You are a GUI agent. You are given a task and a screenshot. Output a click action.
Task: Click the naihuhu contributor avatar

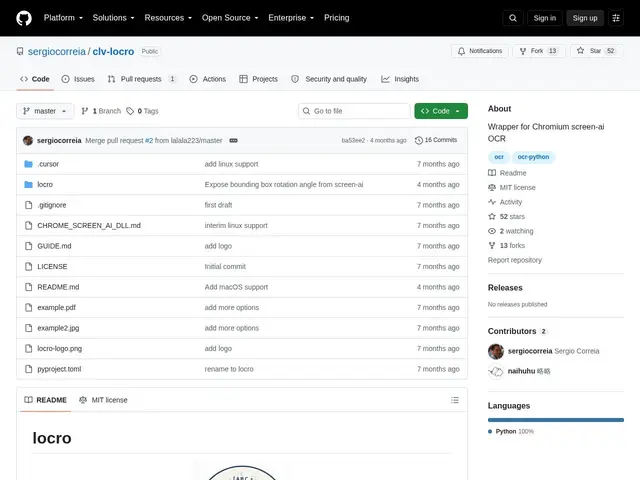point(496,371)
